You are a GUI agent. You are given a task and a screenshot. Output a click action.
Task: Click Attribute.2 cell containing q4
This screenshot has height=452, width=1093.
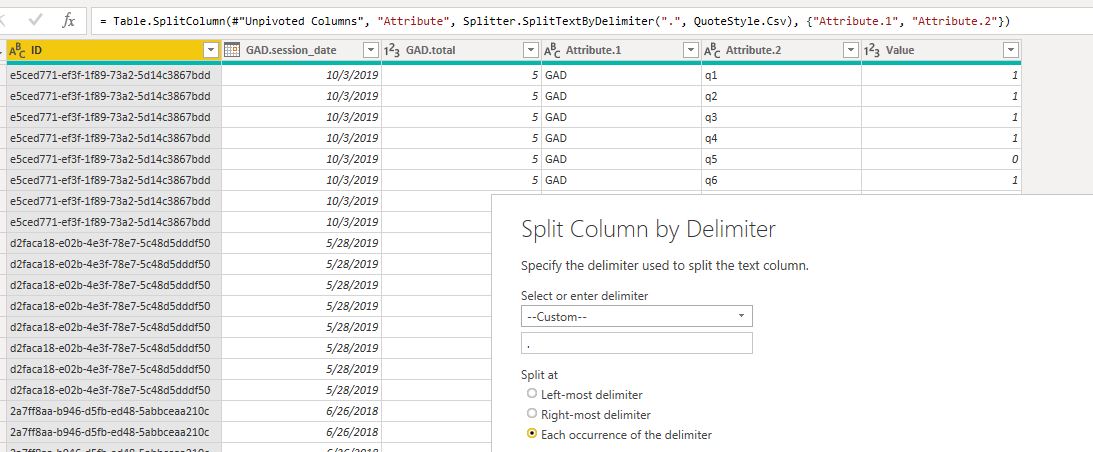pyautogui.click(x=781, y=138)
